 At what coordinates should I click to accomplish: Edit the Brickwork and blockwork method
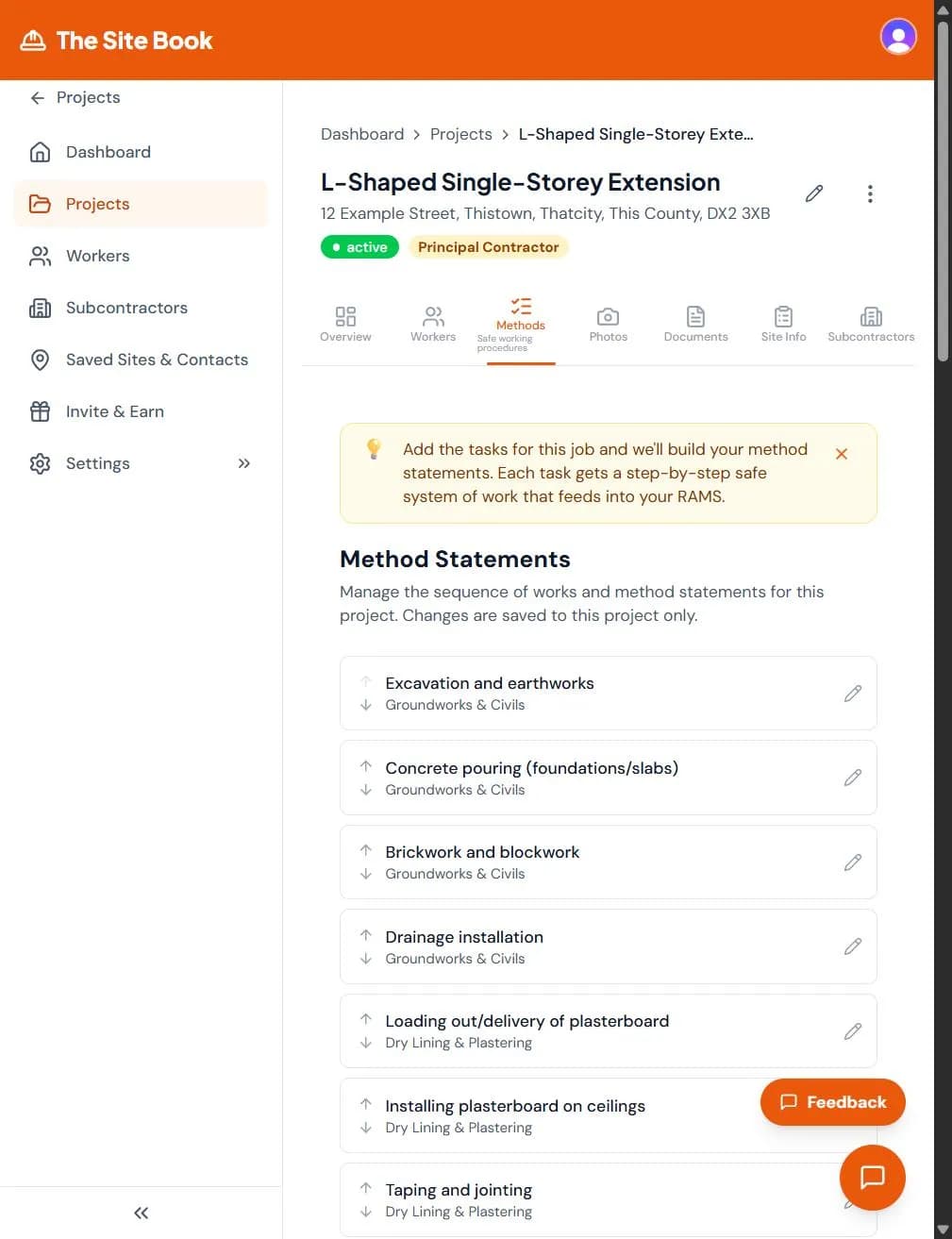pyautogui.click(x=852, y=862)
